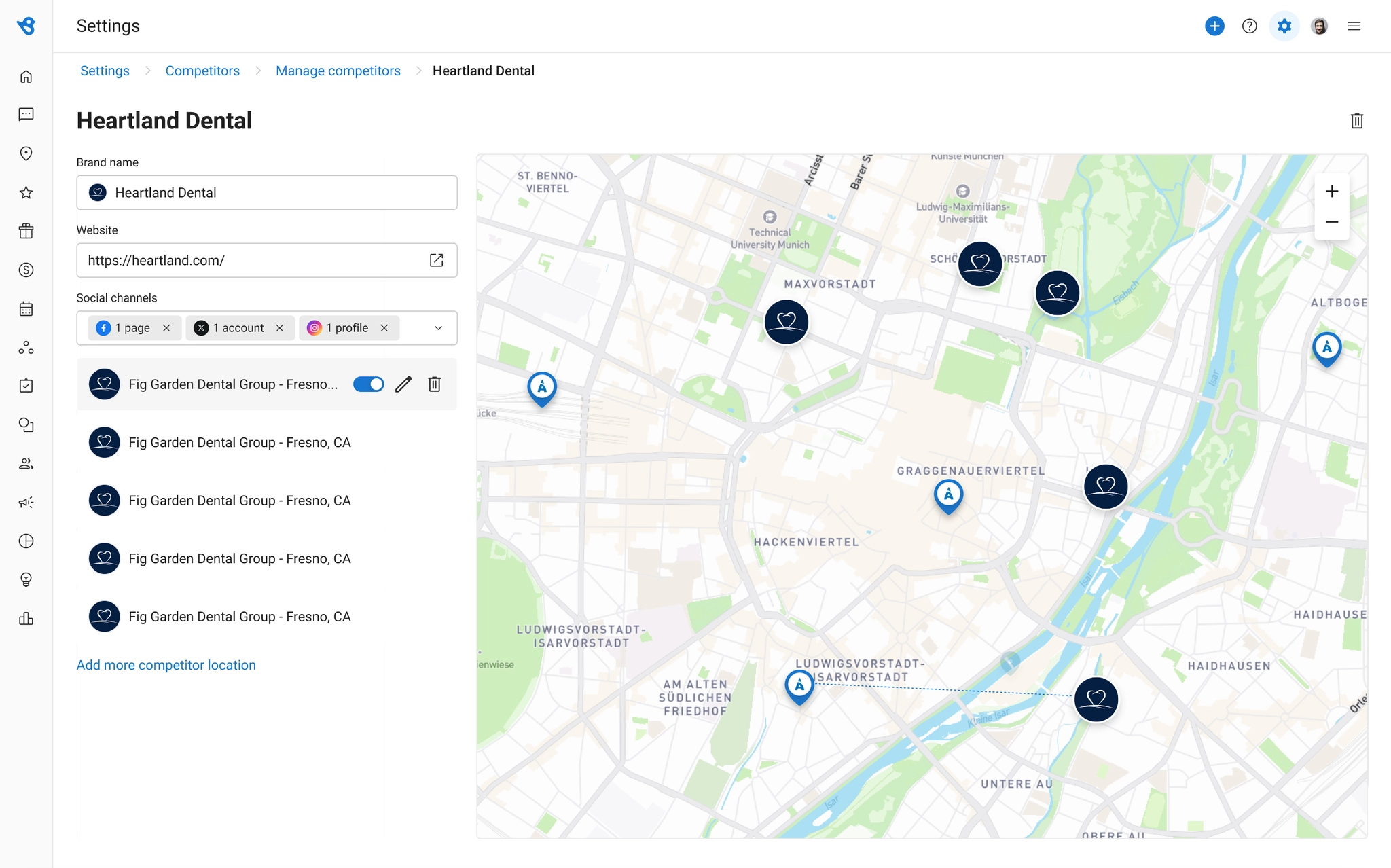Click competitor marker at end of dotted line
The image size is (1391, 868).
1096,700
